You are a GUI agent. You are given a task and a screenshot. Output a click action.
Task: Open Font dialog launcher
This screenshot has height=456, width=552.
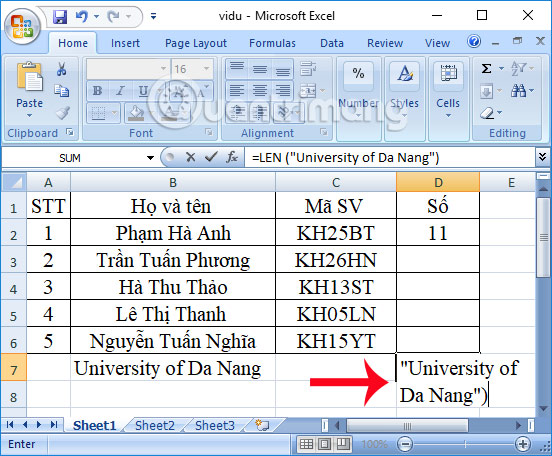(209, 133)
